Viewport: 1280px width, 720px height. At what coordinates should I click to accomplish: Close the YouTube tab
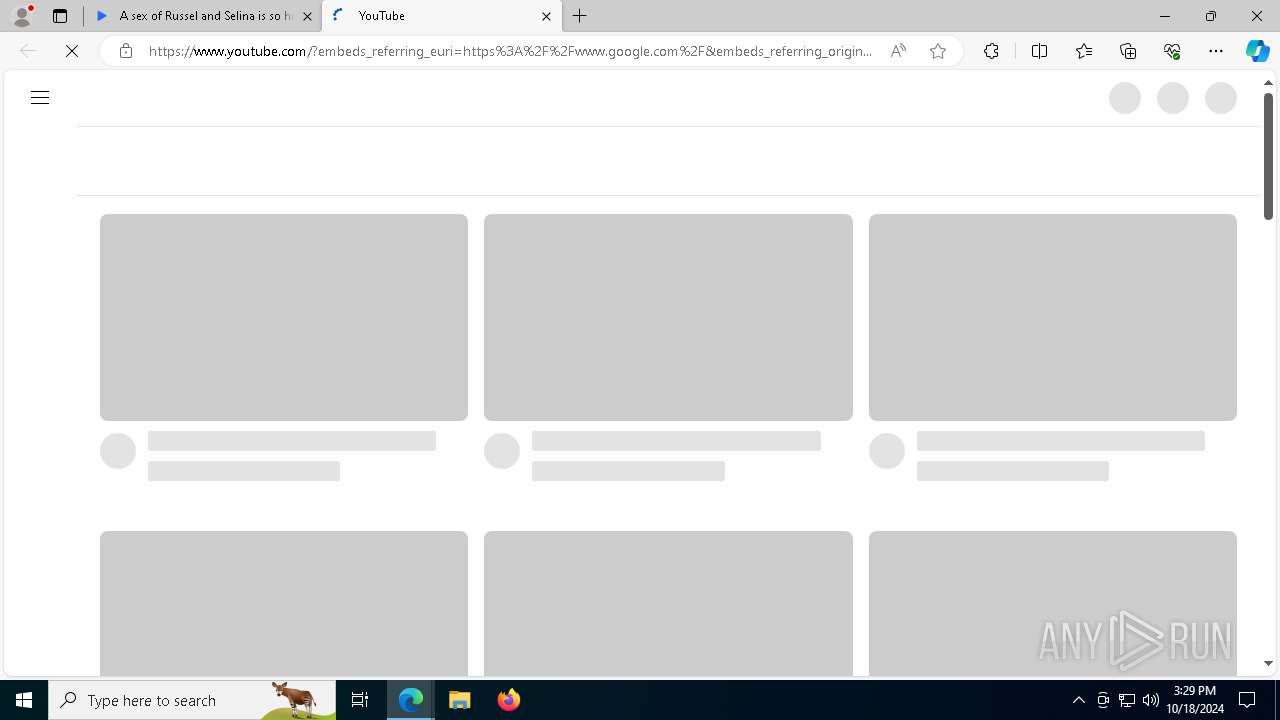[546, 16]
